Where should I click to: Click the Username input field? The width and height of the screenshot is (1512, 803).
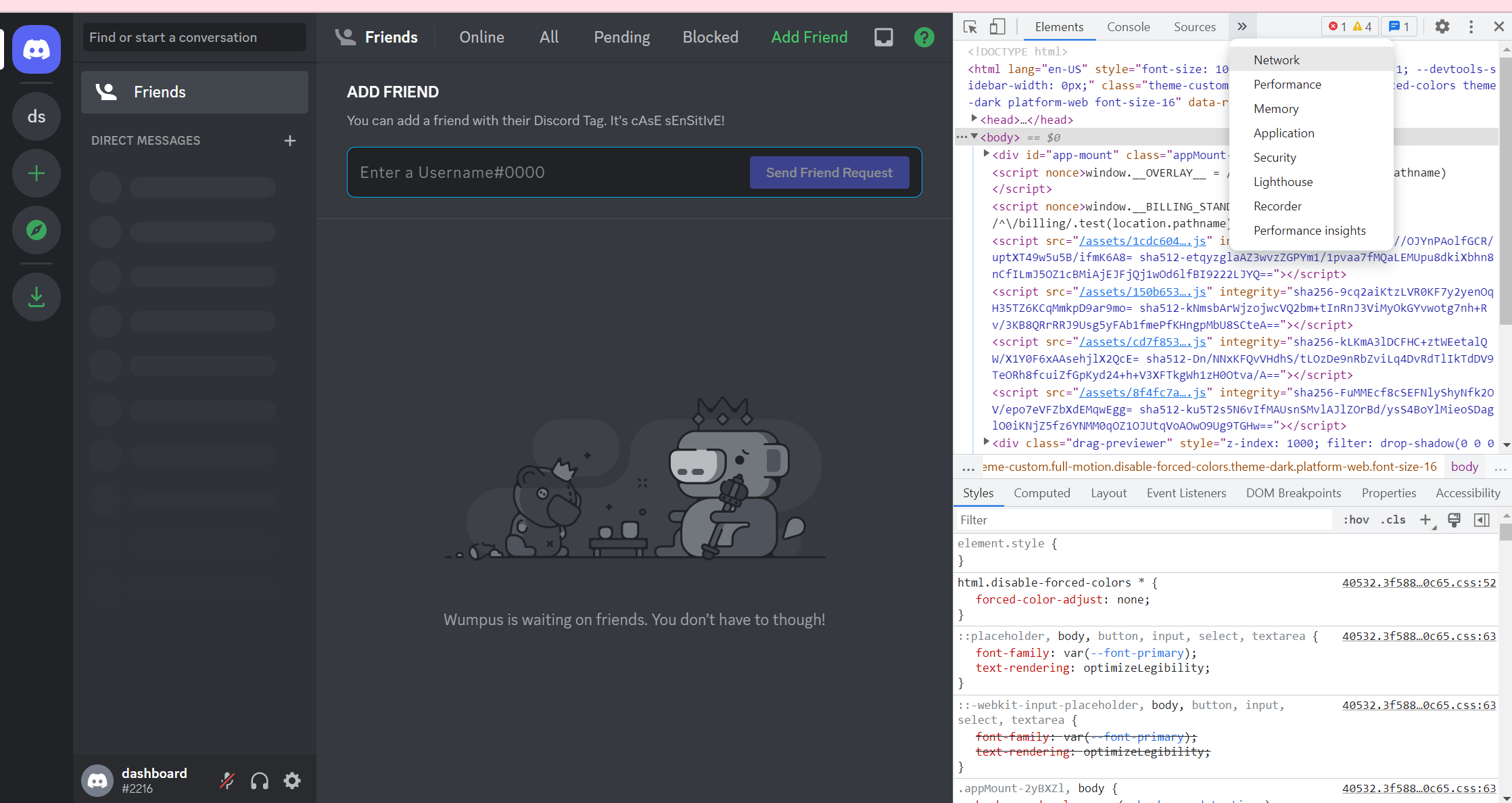coord(549,172)
